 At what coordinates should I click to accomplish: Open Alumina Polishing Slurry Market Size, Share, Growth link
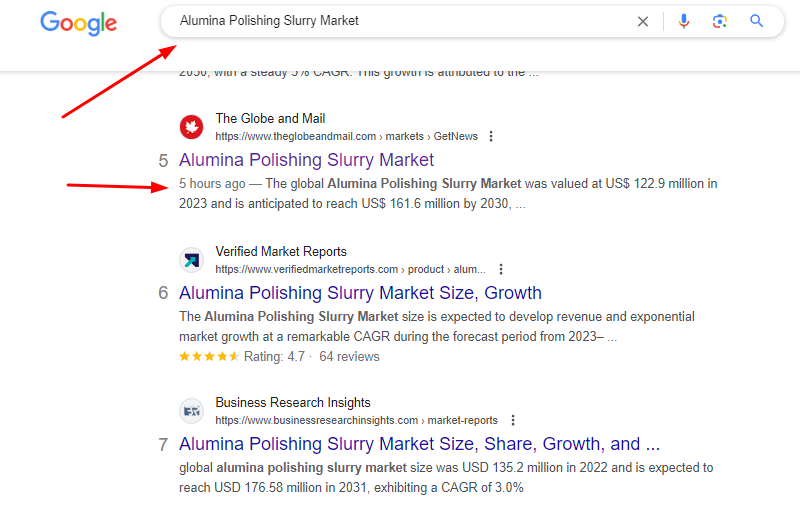click(x=419, y=444)
